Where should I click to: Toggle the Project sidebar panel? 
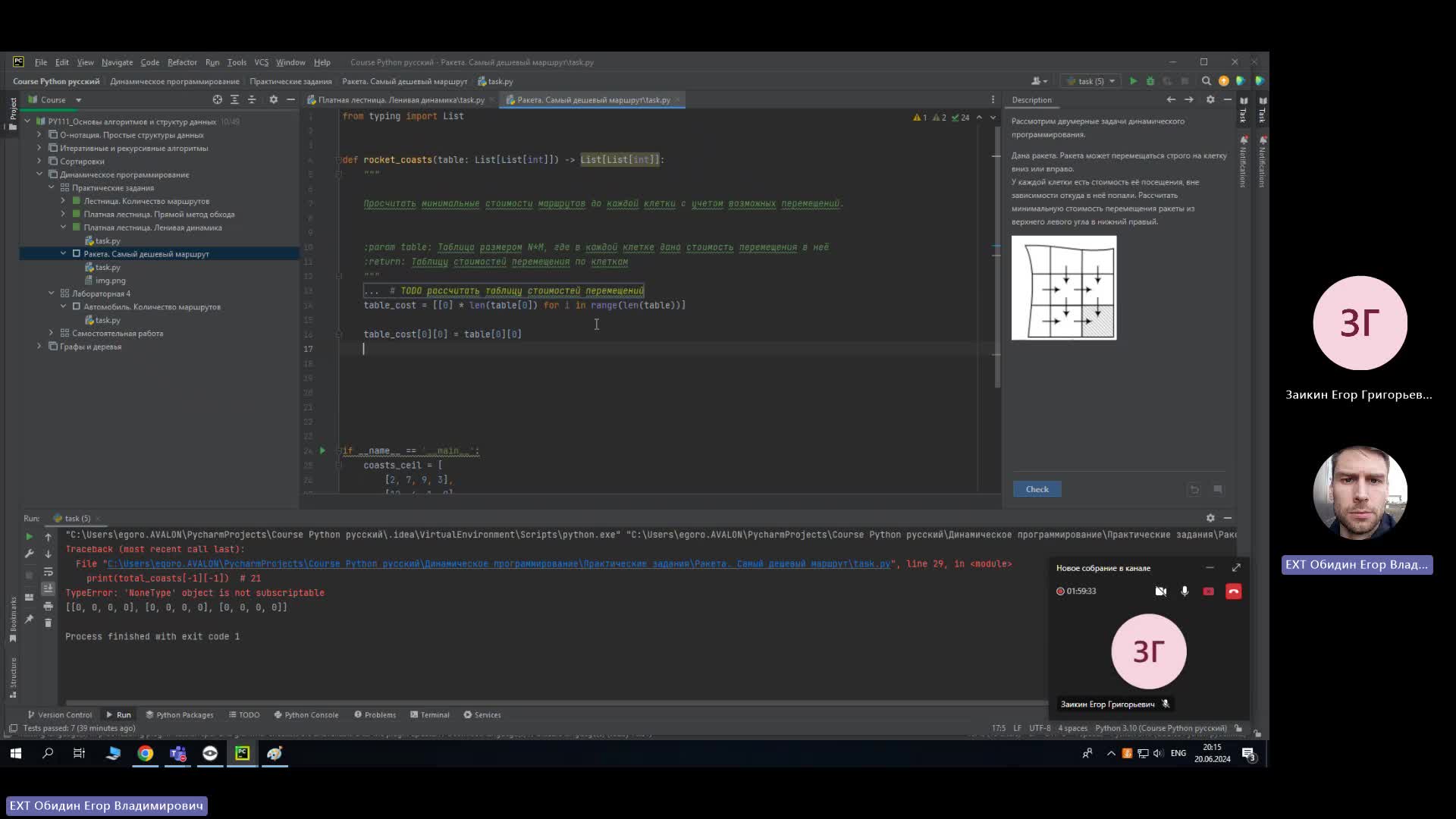pyautogui.click(x=13, y=114)
